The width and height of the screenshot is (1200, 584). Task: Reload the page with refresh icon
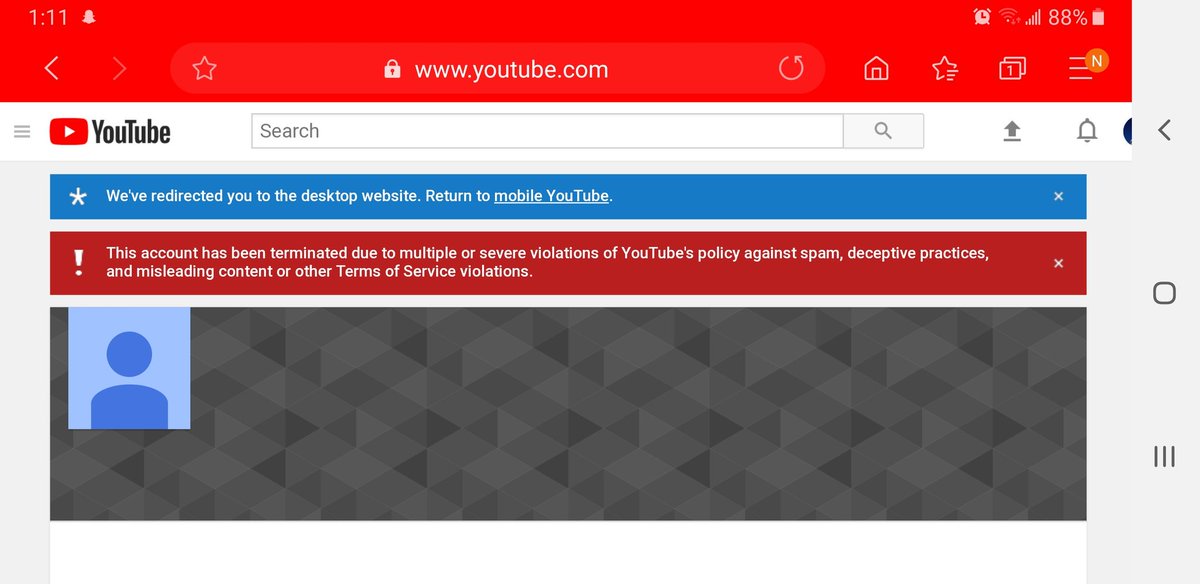point(791,68)
